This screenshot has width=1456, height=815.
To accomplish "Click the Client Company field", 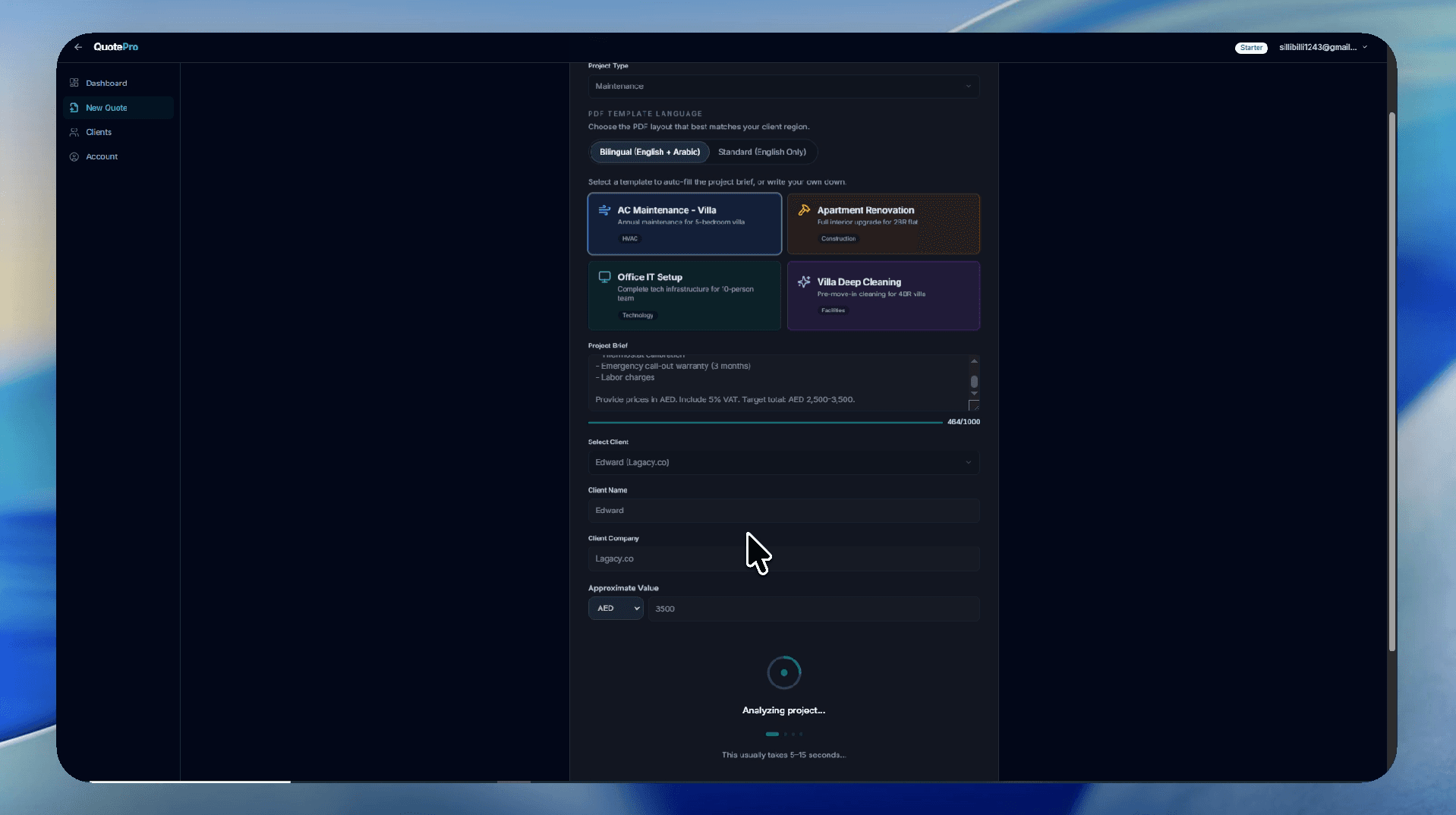I will coord(783,559).
